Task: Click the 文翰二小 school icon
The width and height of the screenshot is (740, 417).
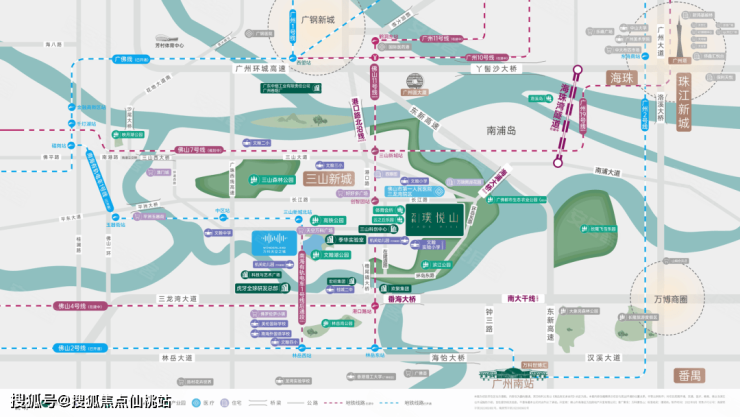Action: 247,142
